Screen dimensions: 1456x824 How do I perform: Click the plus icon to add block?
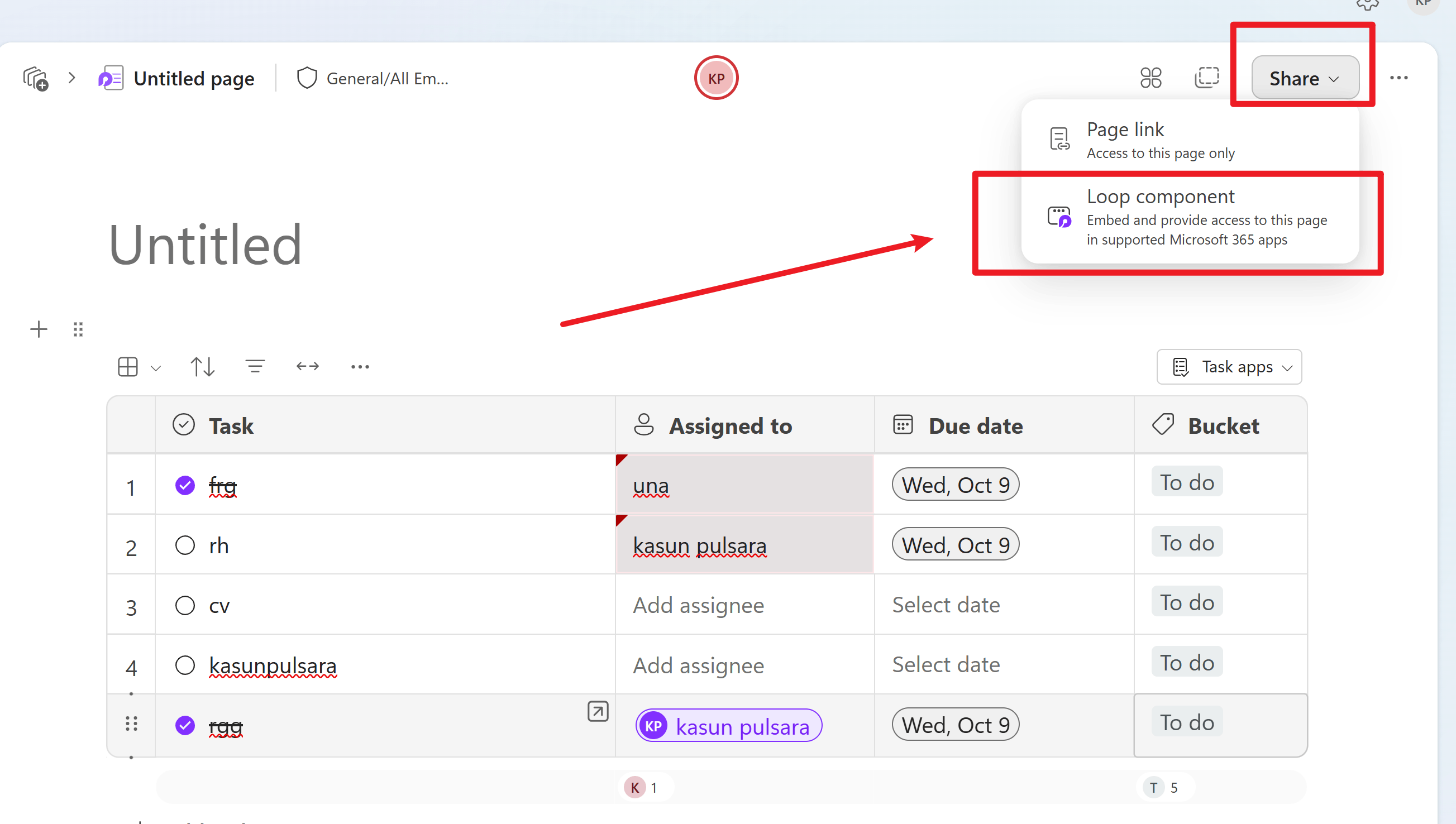(39, 329)
